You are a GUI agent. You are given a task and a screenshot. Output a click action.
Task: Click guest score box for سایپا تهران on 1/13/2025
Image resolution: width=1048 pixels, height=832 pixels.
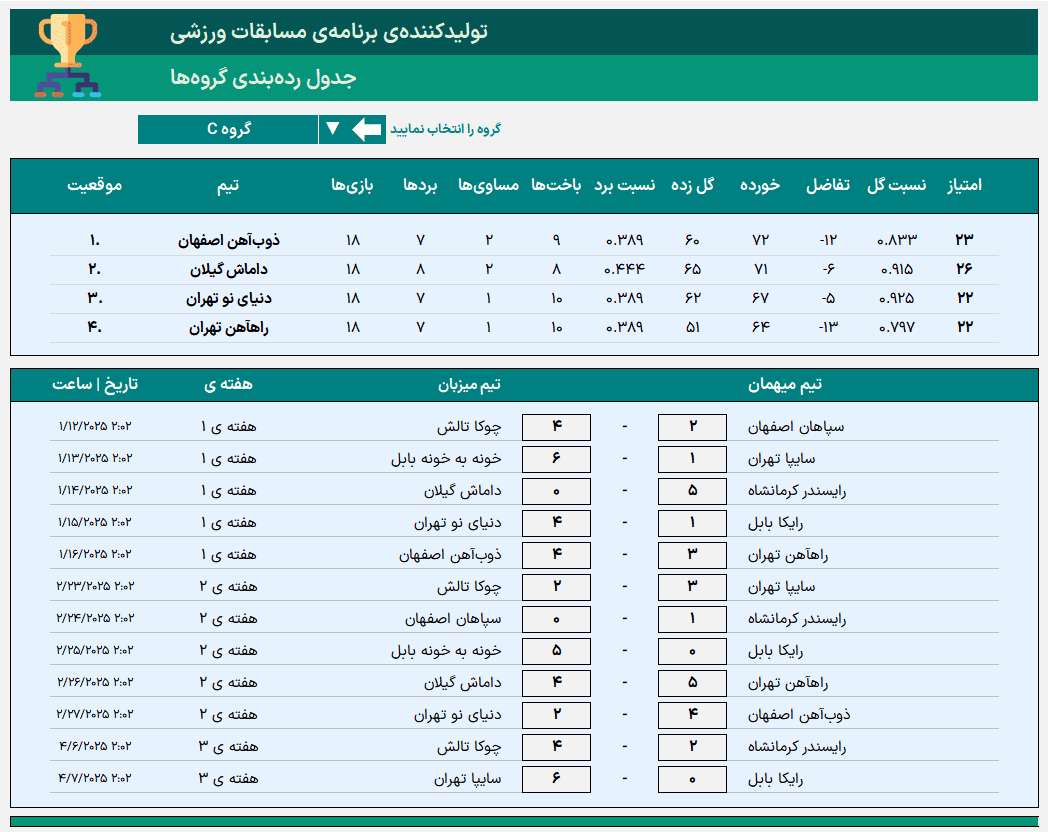(692, 459)
